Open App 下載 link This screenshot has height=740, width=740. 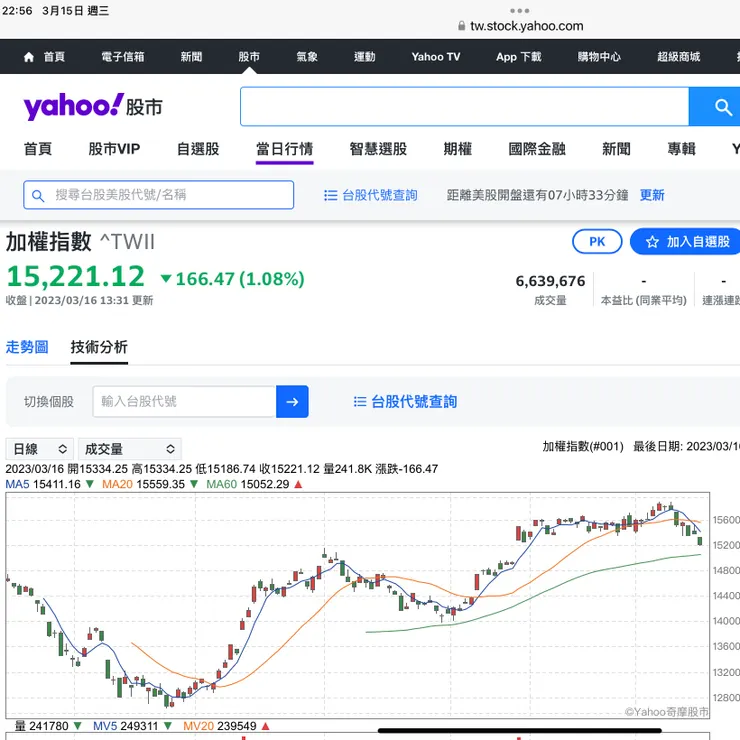point(519,57)
